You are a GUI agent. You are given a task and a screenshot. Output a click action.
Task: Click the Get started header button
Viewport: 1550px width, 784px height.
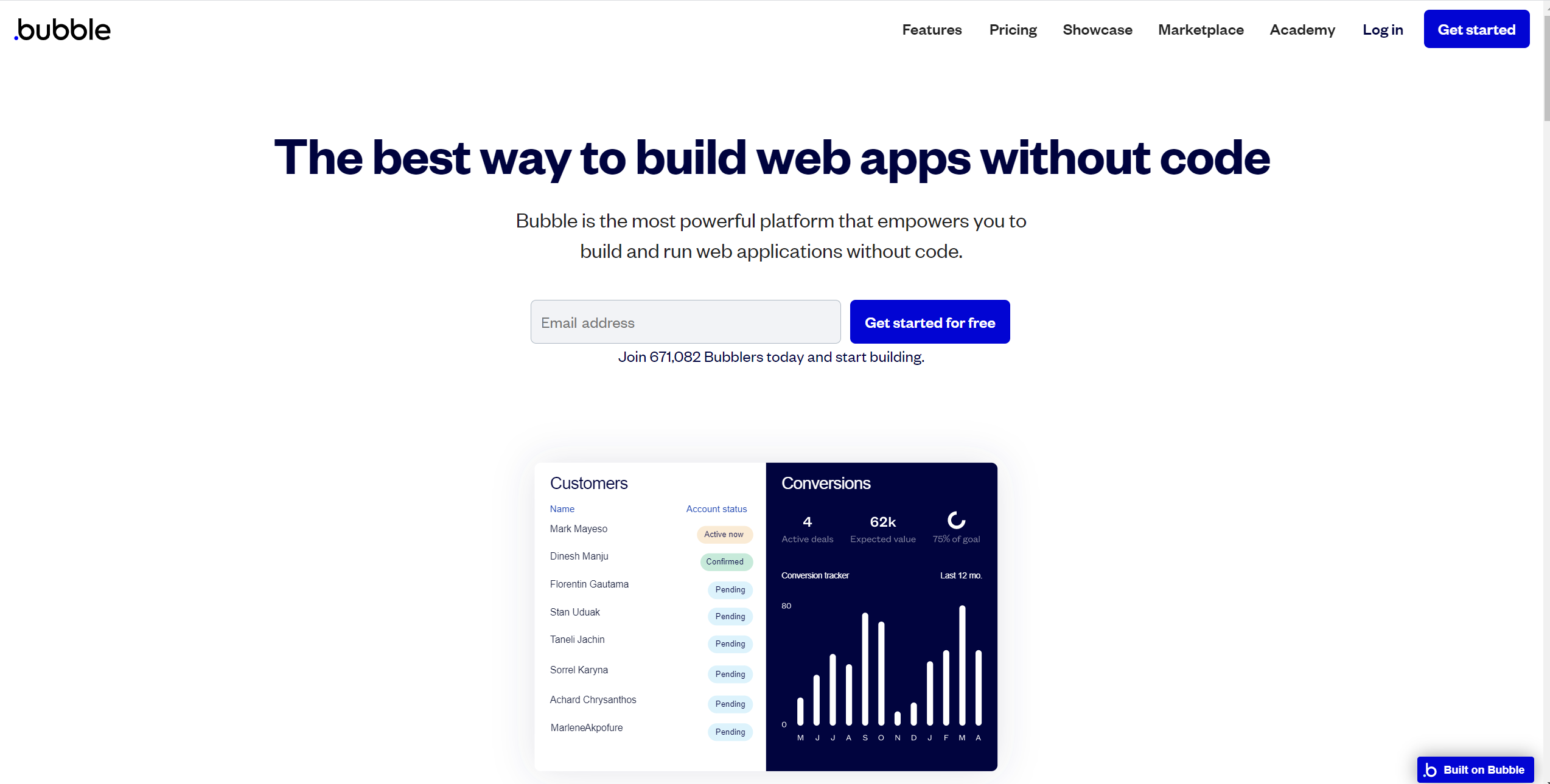coord(1476,29)
